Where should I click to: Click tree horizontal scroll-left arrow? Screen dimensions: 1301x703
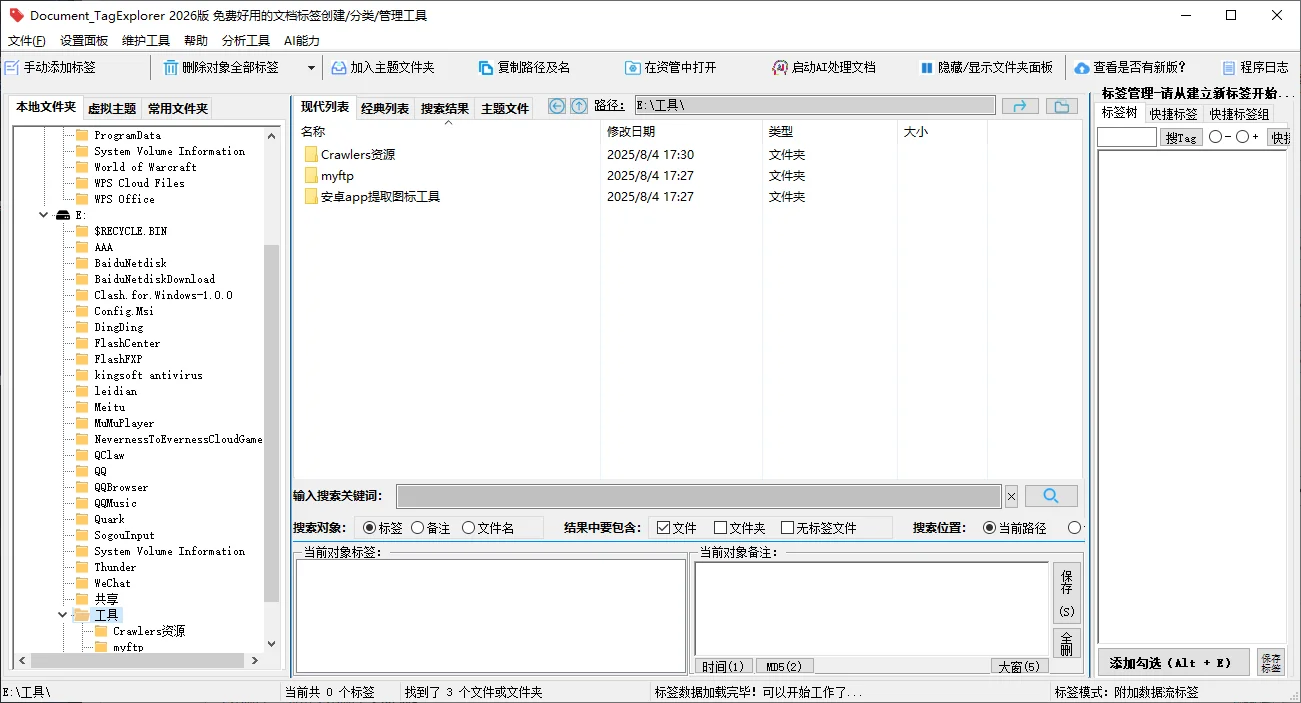22,661
